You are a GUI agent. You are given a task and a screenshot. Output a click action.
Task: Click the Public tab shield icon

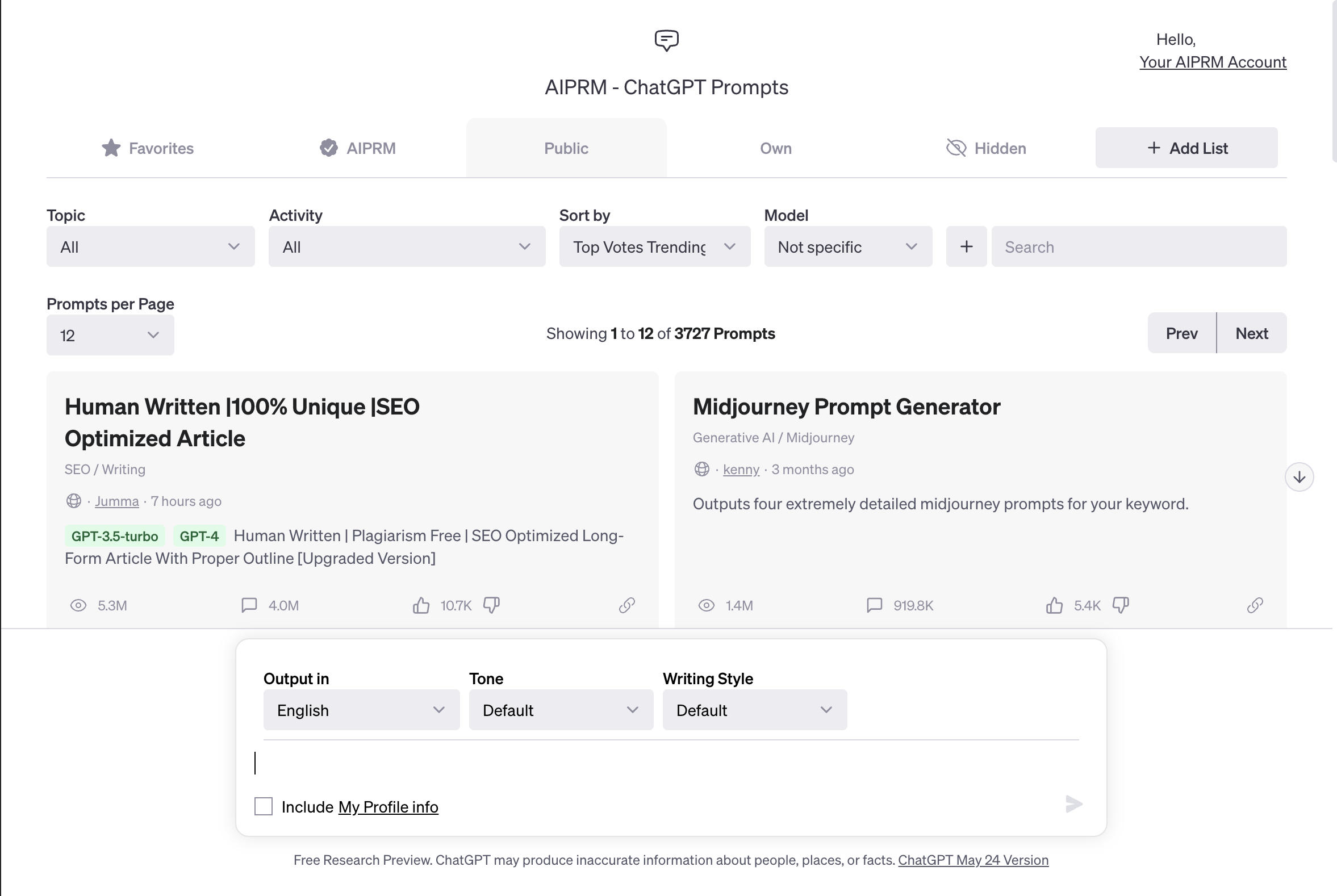point(328,148)
